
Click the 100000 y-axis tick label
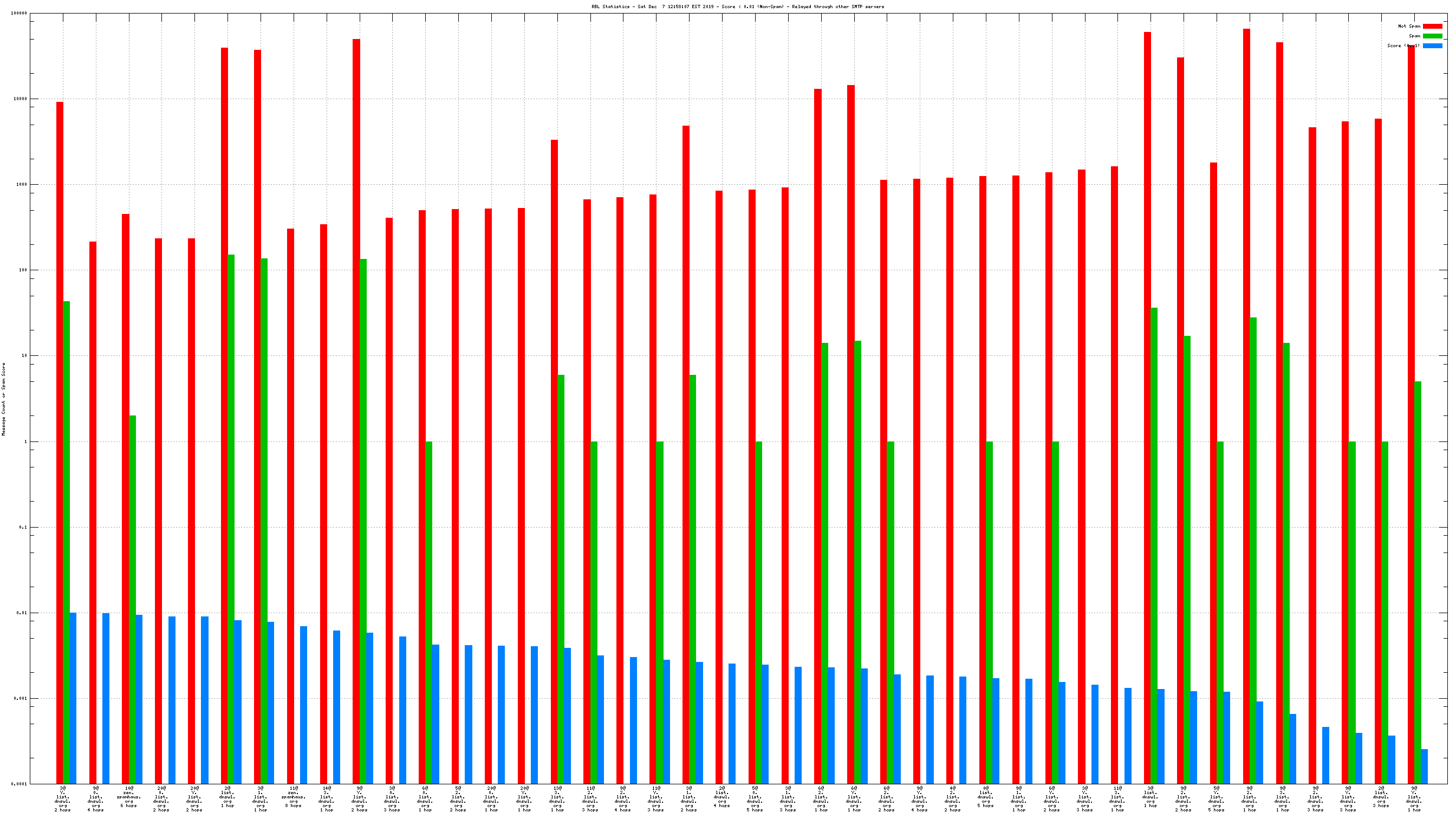[18, 14]
